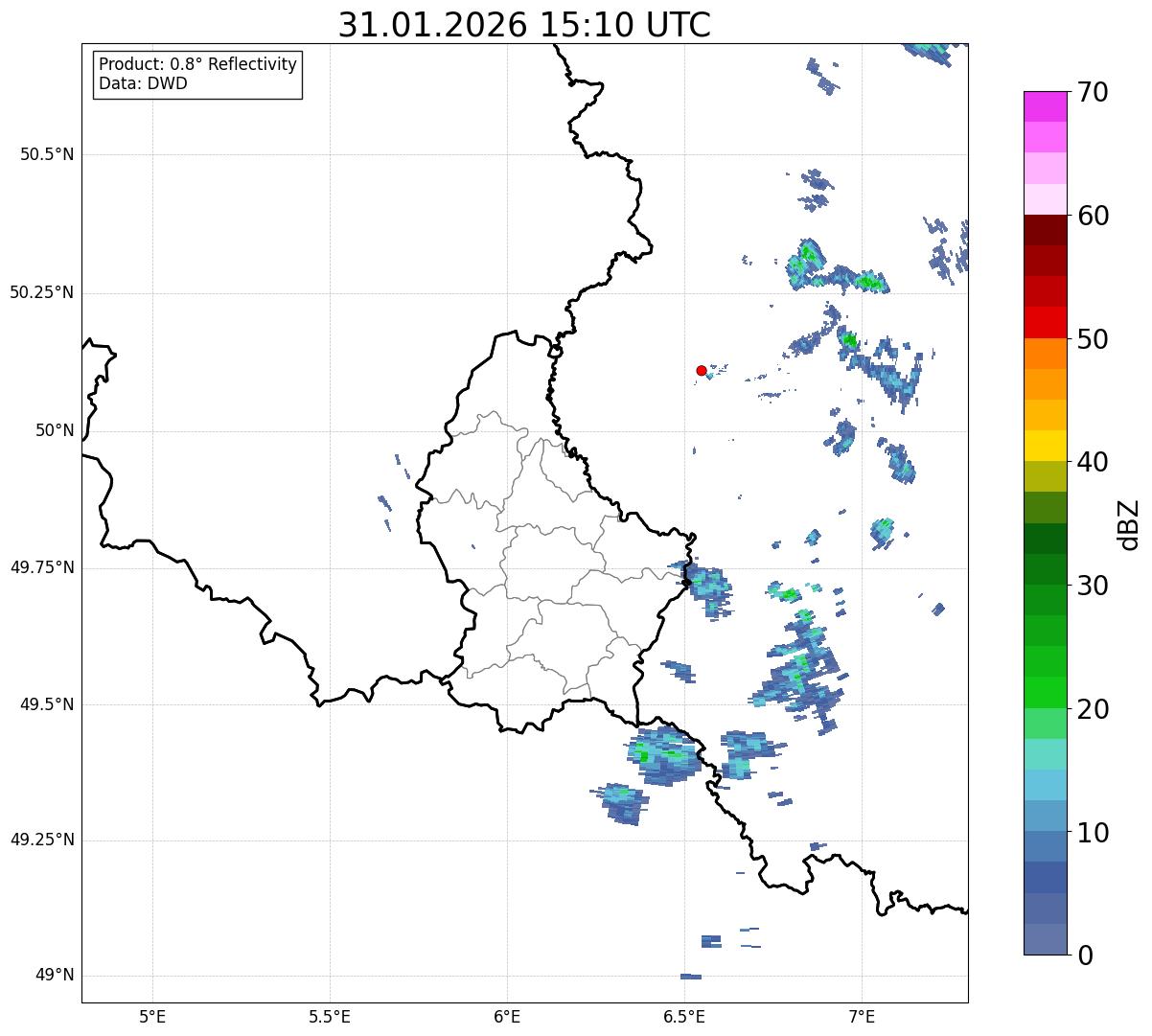Click the 49.25°N latitude label

[x=42, y=840]
